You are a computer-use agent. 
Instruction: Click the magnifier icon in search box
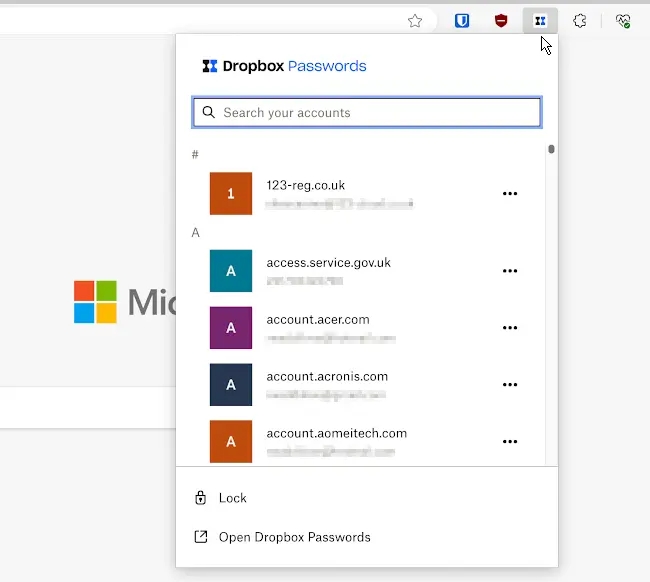point(209,112)
